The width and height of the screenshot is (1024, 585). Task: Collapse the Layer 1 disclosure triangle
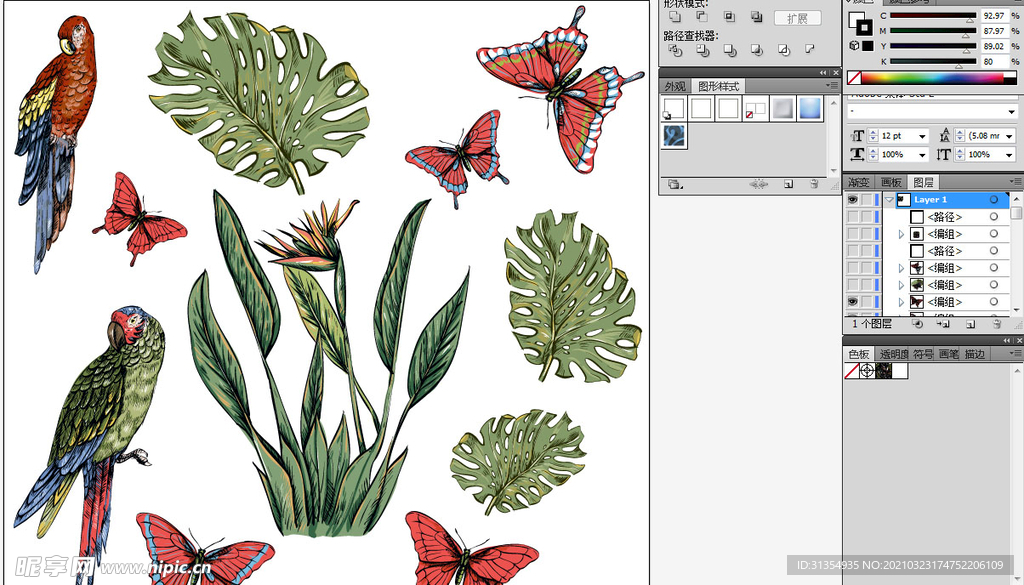(x=888, y=200)
